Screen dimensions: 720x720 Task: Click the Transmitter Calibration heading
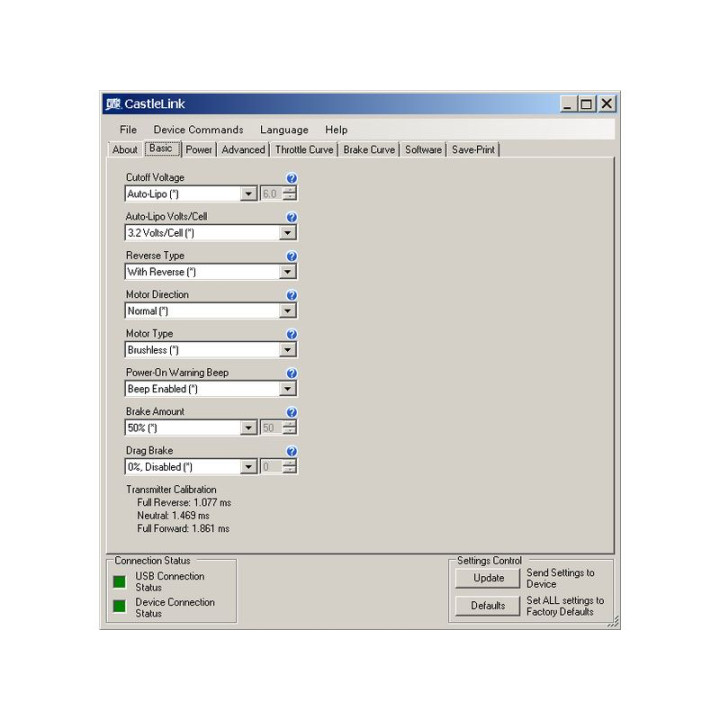(171, 489)
